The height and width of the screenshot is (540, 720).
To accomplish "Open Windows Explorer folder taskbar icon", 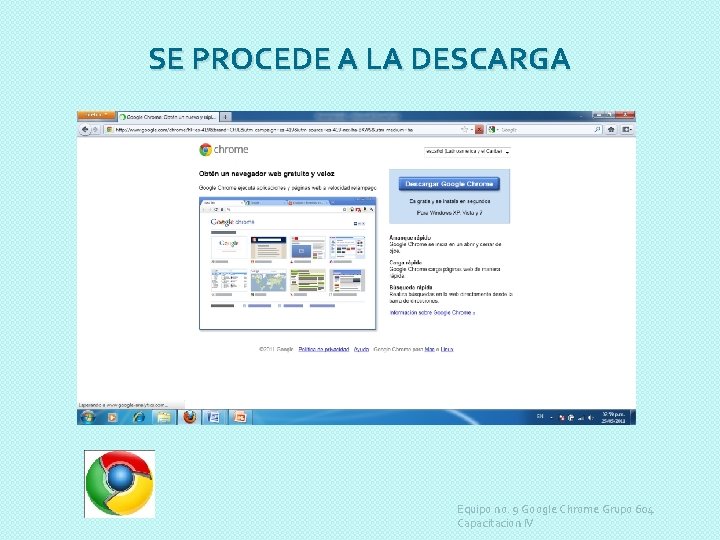I will (x=164, y=417).
